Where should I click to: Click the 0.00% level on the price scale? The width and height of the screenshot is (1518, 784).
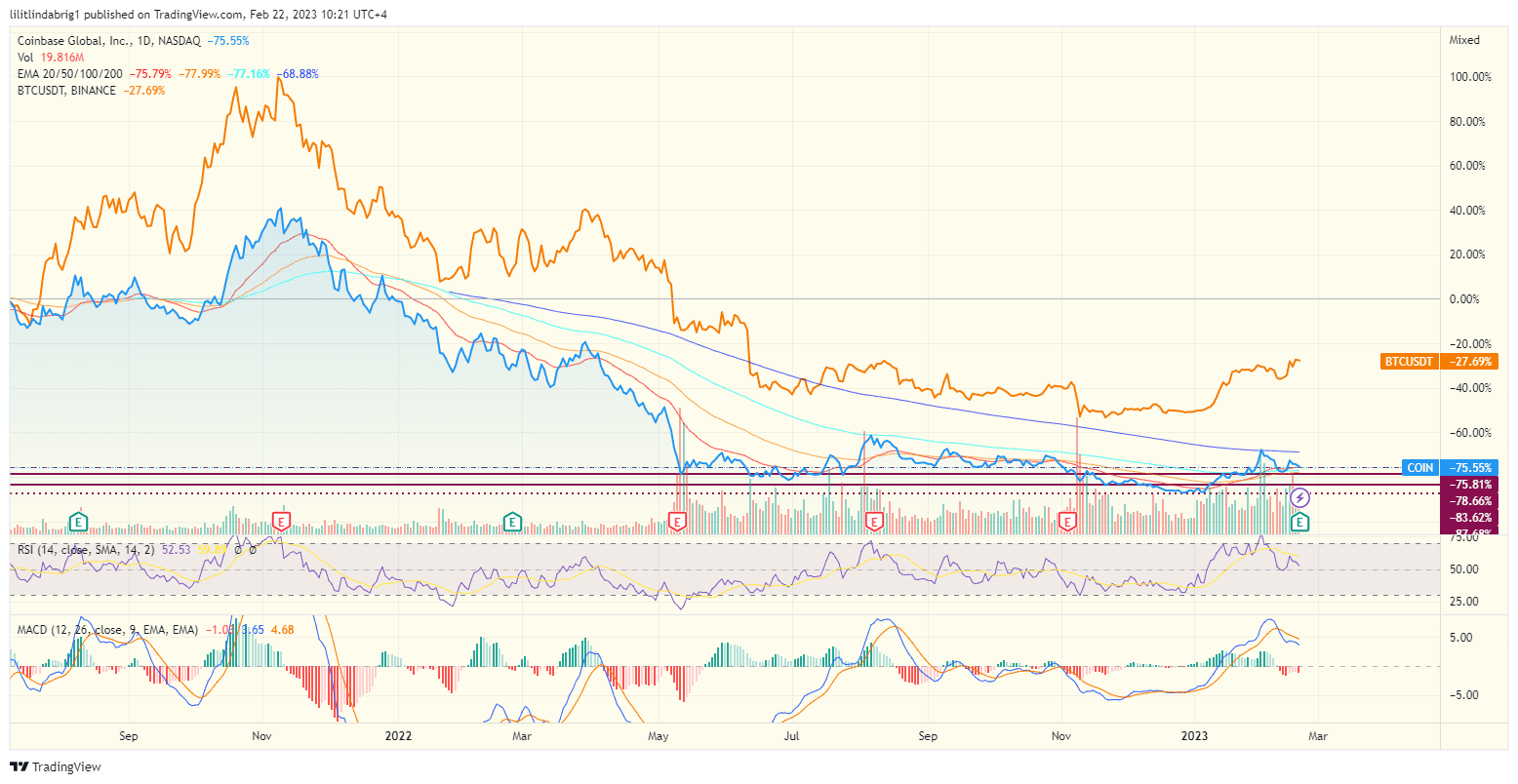(x=1466, y=299)
